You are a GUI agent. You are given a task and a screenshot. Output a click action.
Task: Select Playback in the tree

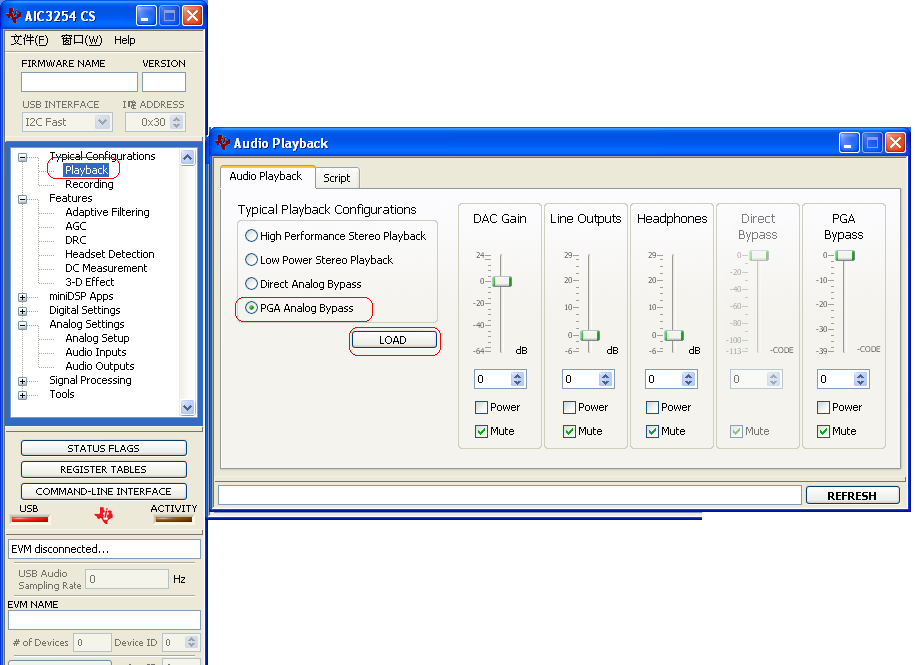click(86, 170)
